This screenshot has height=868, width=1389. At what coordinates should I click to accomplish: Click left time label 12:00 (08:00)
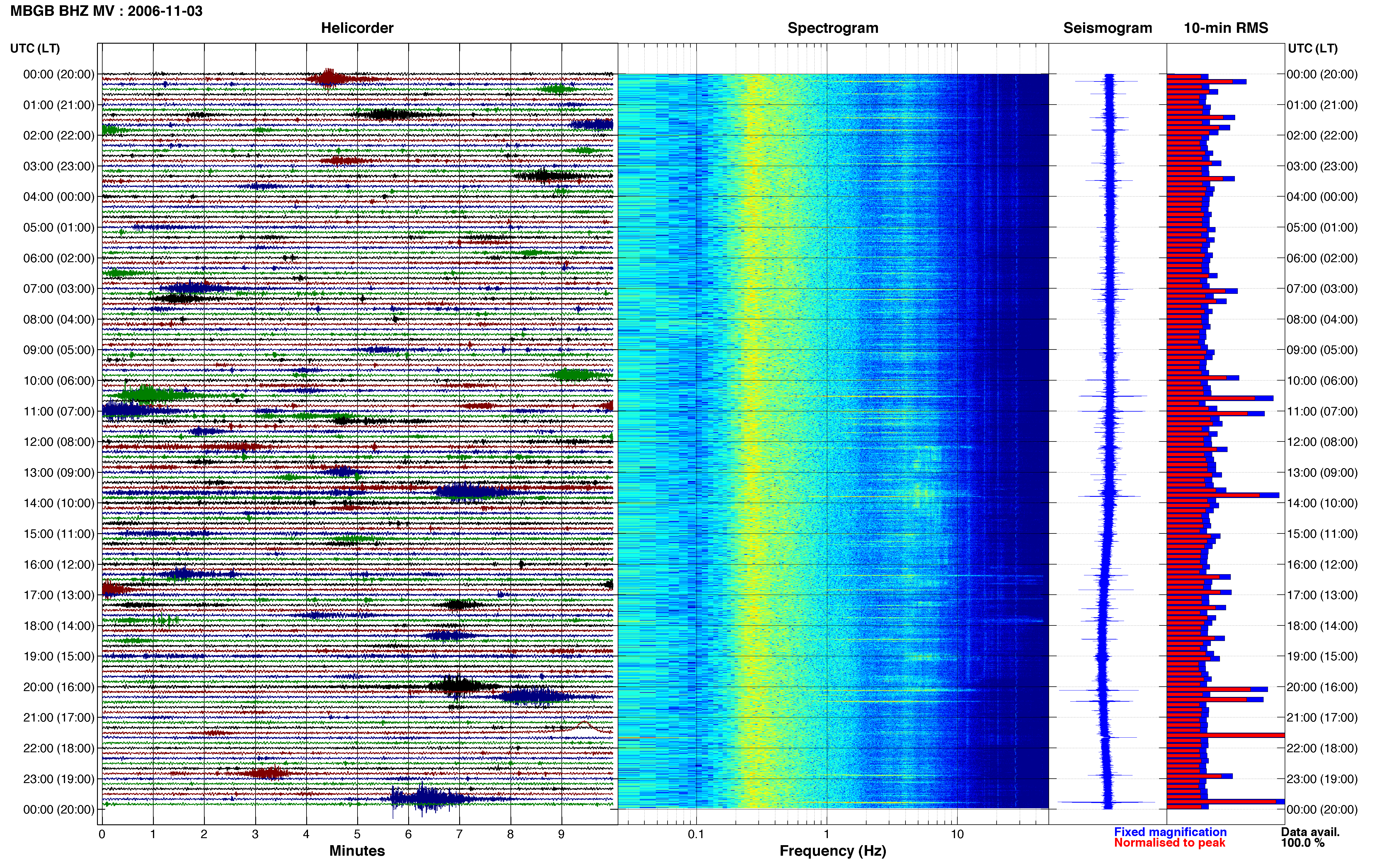(x=59, y=442)
